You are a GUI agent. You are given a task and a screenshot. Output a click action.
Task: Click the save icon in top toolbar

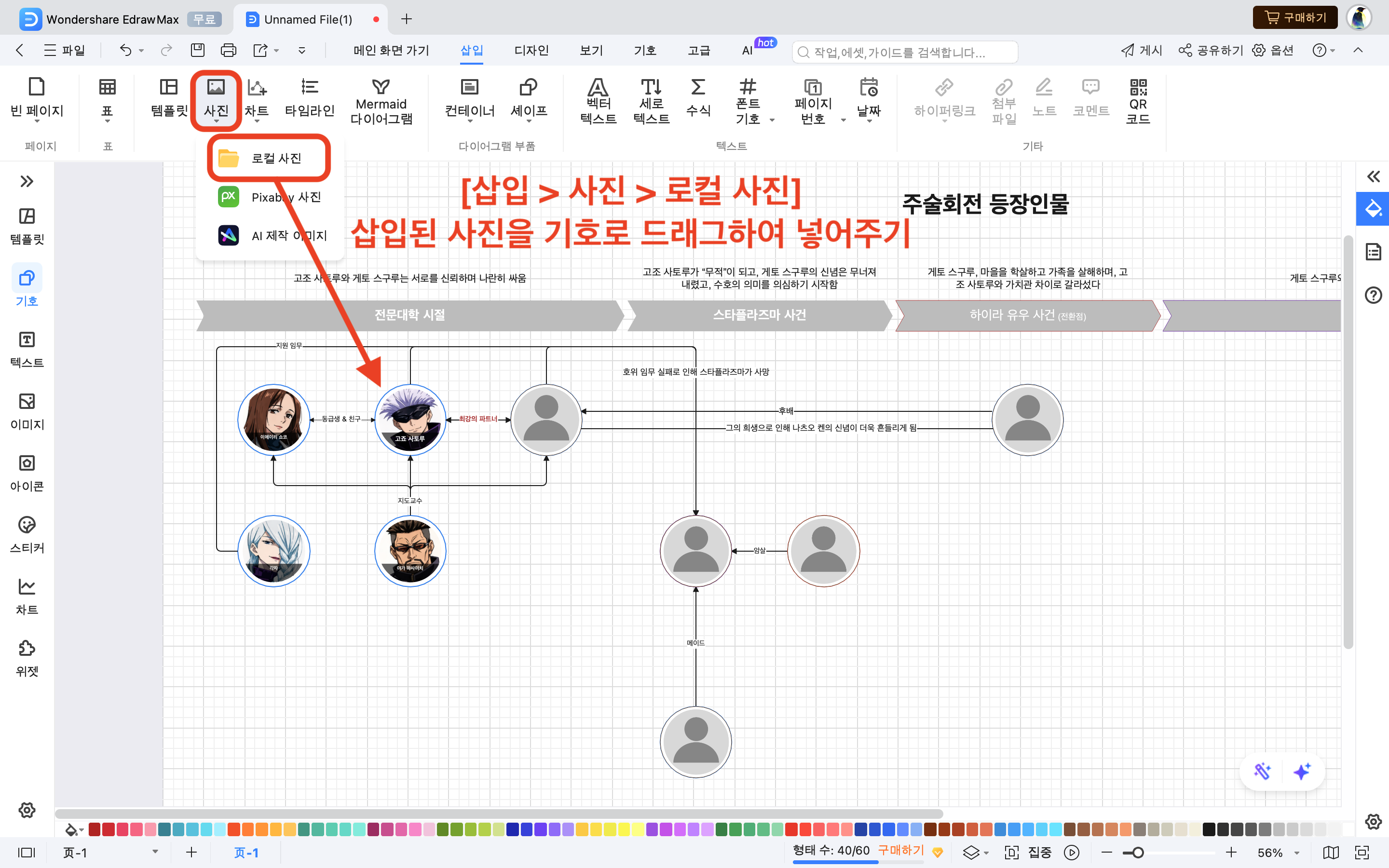pyautogui.click(x=197, y=51)
